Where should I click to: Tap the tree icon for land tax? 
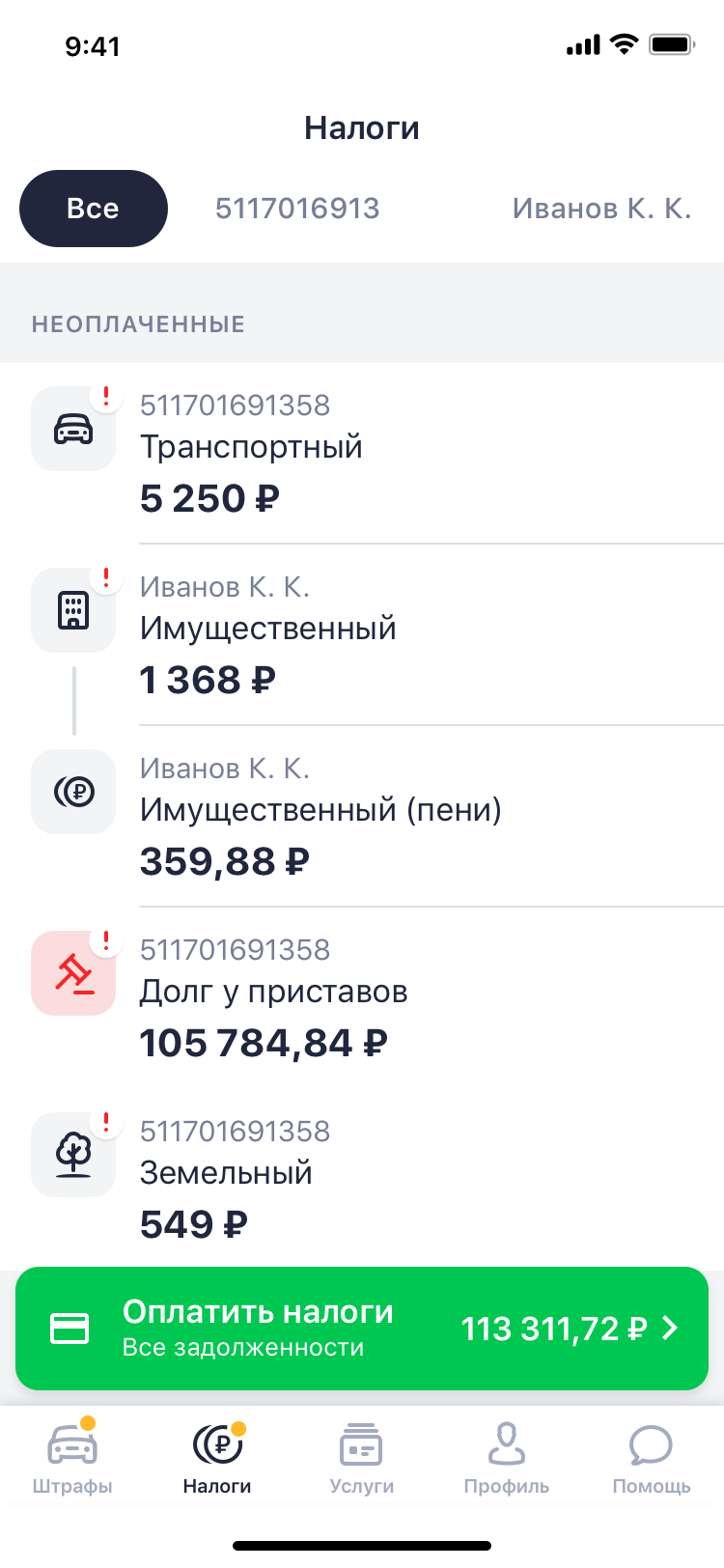point(73,1155)
